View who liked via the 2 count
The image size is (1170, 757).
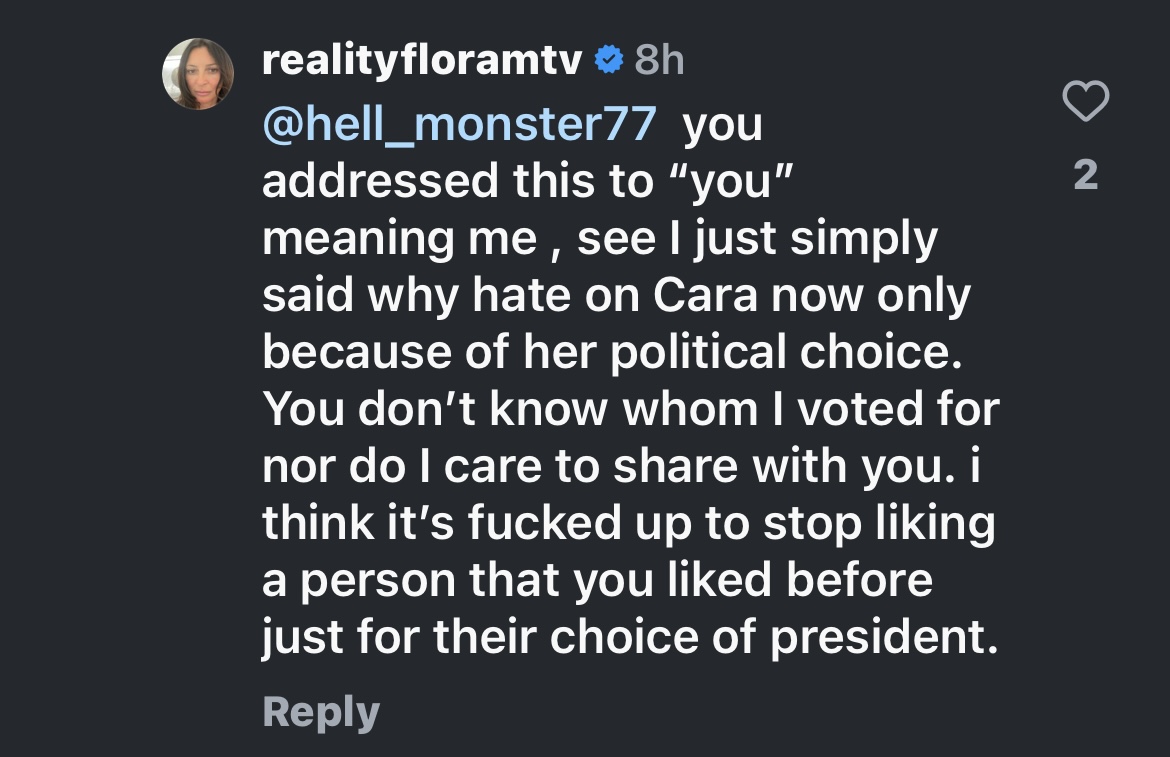point(1086,175)
